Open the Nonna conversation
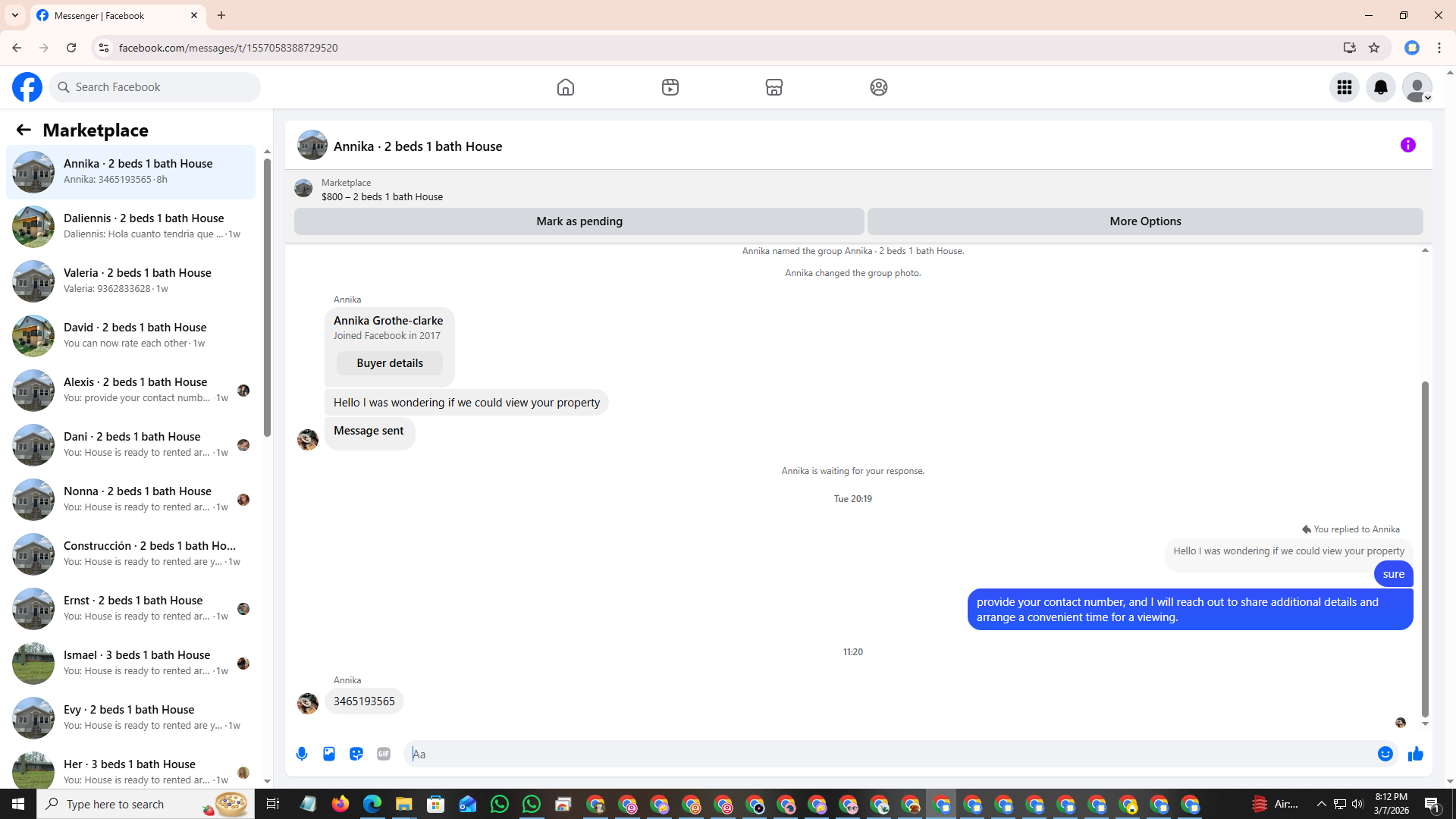 [130, 500]
